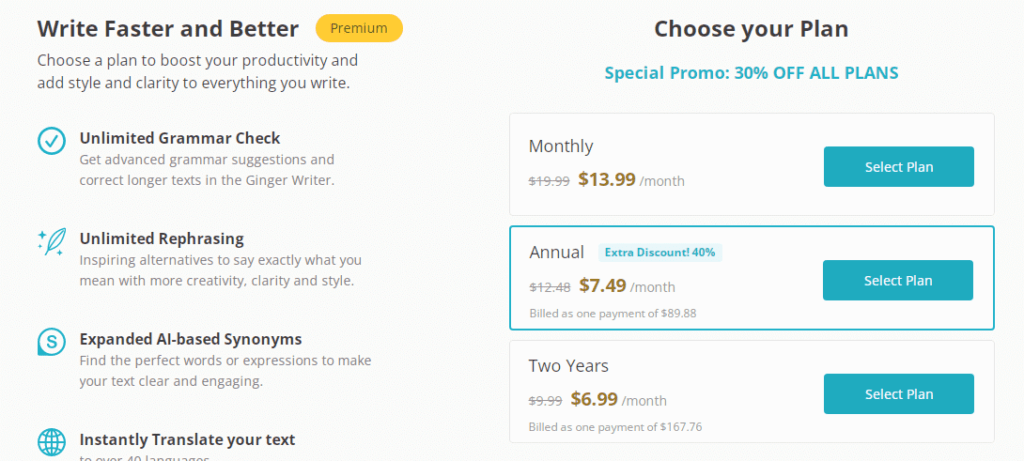Image resolution: width=1024 pixels, height=461 pixels.
Task: Select Plan for the Monthly subscription
Action: tap(899, 167)
